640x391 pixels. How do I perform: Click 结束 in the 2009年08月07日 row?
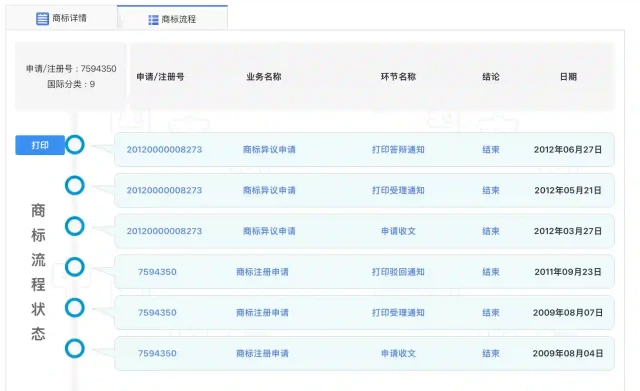coord(491,313)
